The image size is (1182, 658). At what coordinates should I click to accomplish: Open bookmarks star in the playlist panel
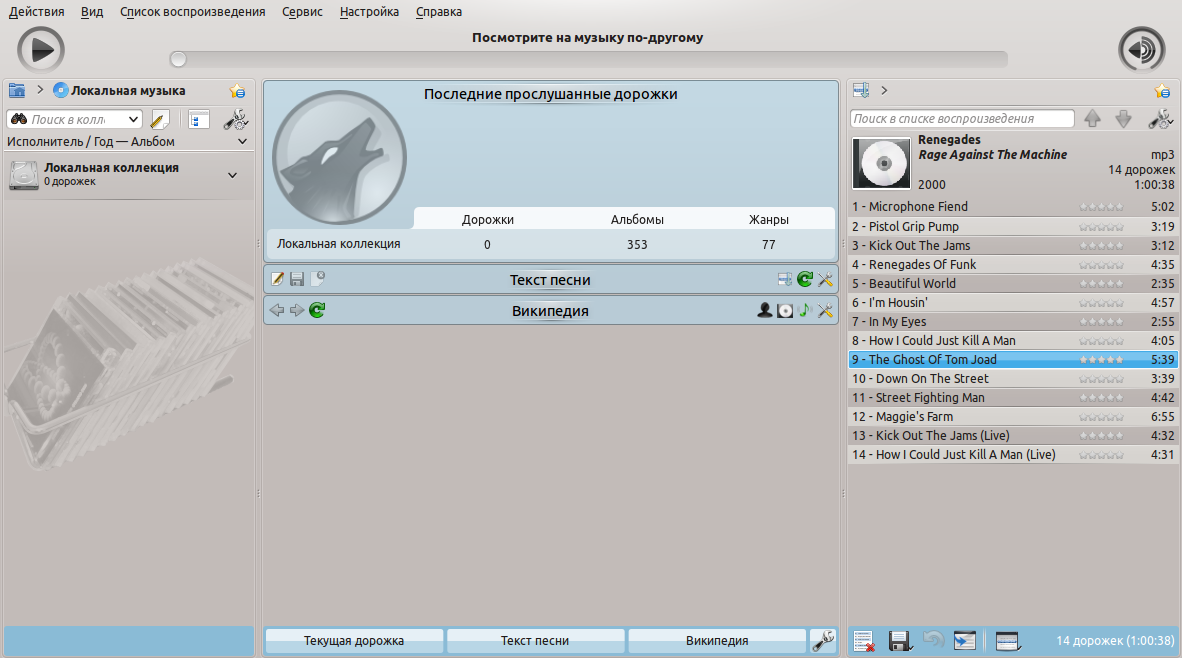(1162, 91)
